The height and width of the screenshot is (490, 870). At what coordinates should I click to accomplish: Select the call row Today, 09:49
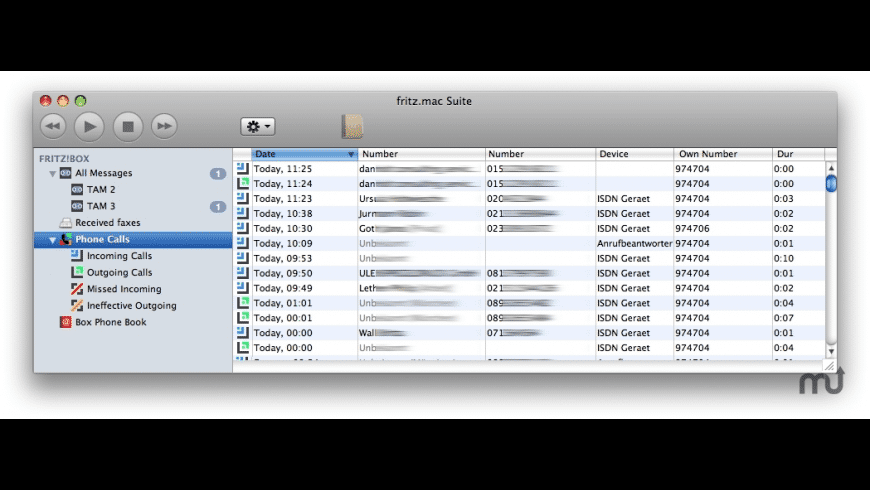[x=529, y=289]
